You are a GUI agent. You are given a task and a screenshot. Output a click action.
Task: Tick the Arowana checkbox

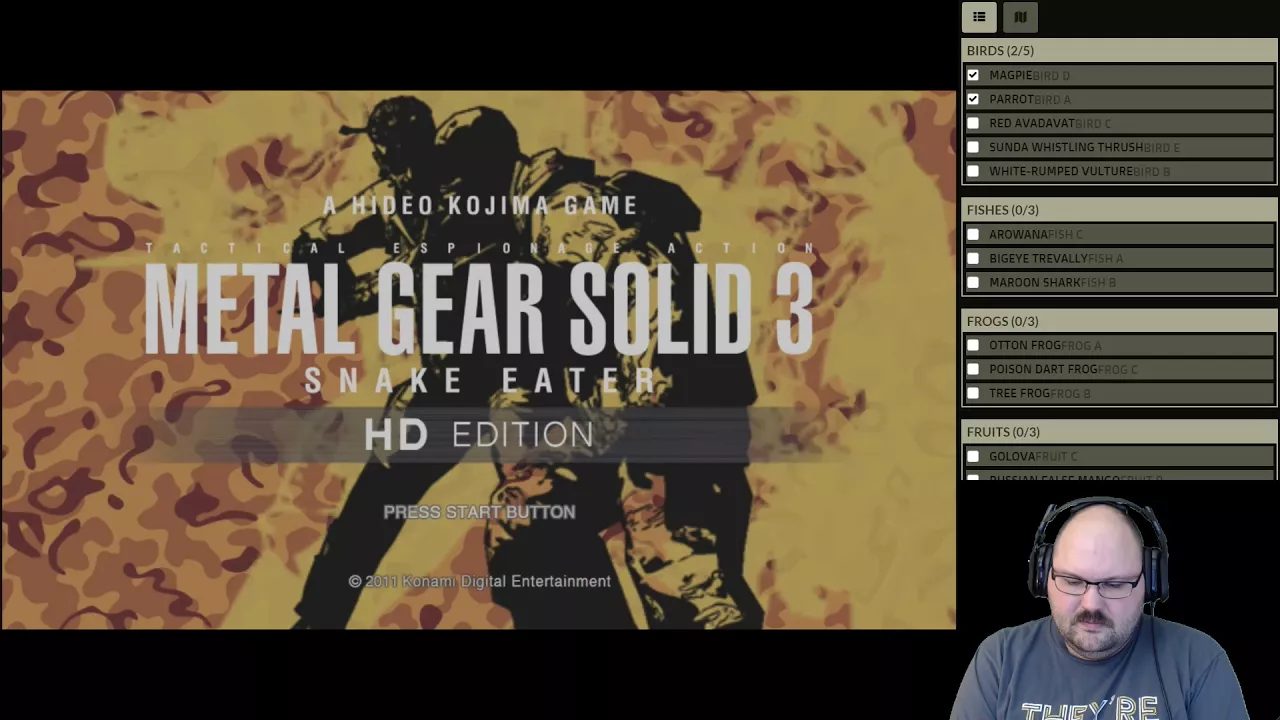click(973, 234)
